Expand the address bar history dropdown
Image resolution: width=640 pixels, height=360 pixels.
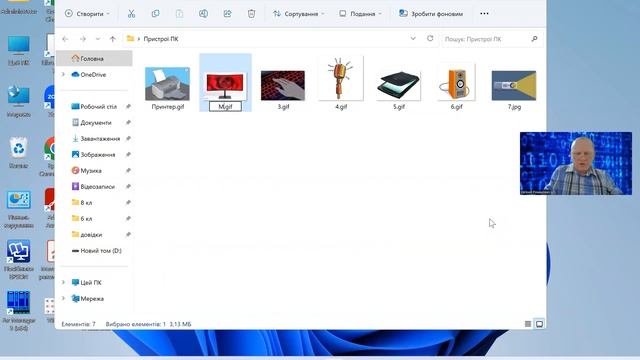point(413,38)
